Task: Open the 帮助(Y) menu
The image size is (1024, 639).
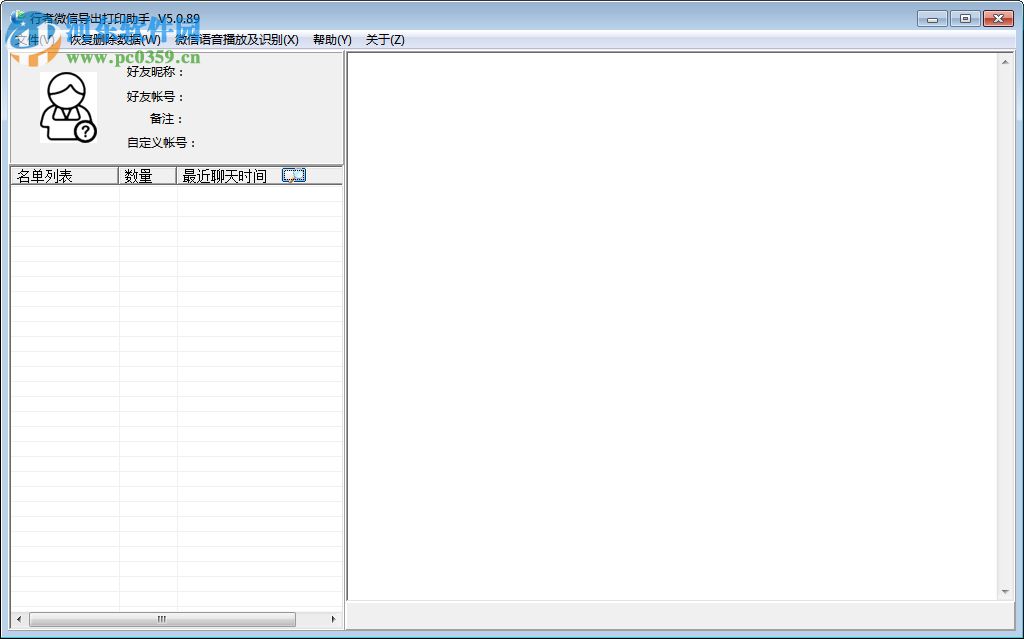Action: (332, 40)
